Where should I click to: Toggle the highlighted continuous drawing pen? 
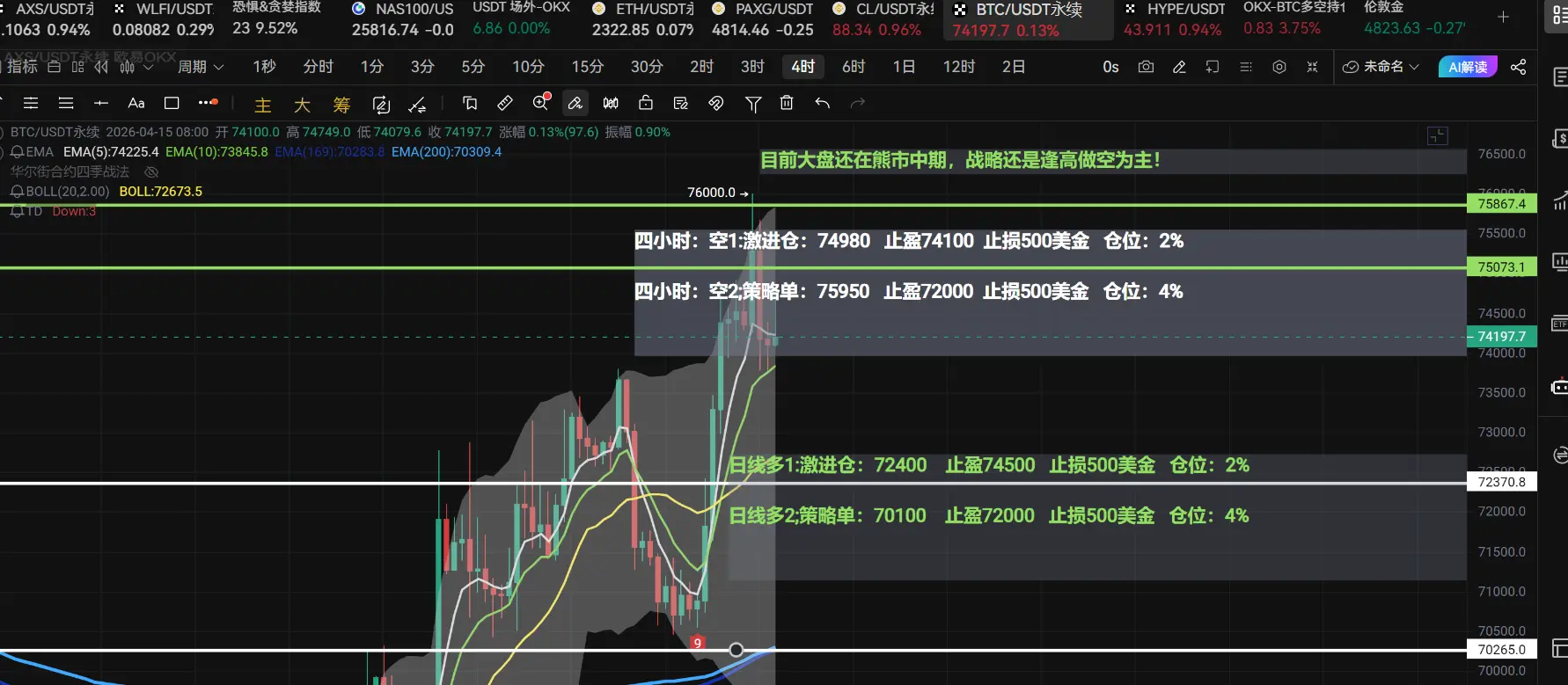click(x=575, y=103)
